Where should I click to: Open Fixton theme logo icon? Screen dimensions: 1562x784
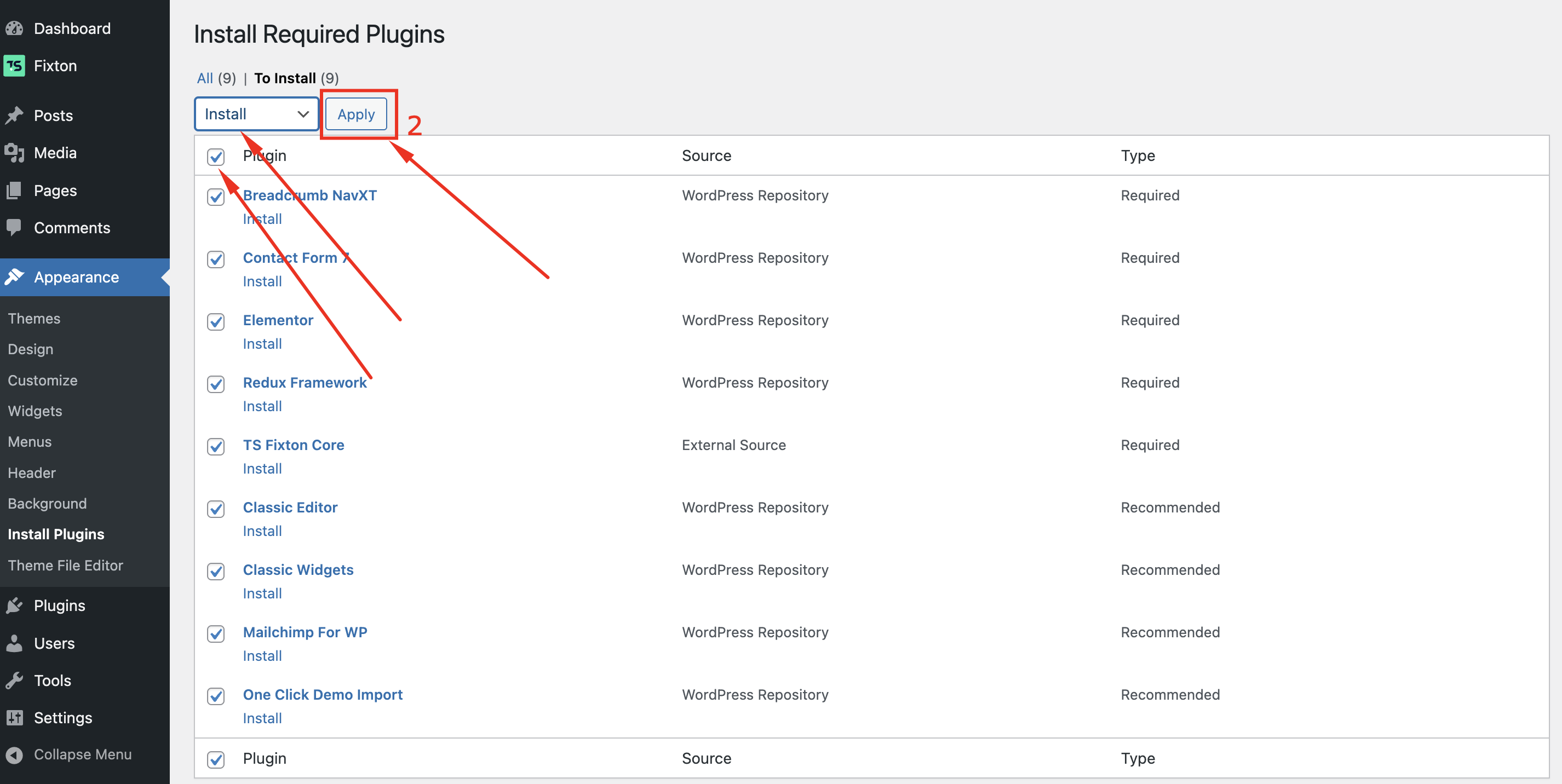[15, 66]
